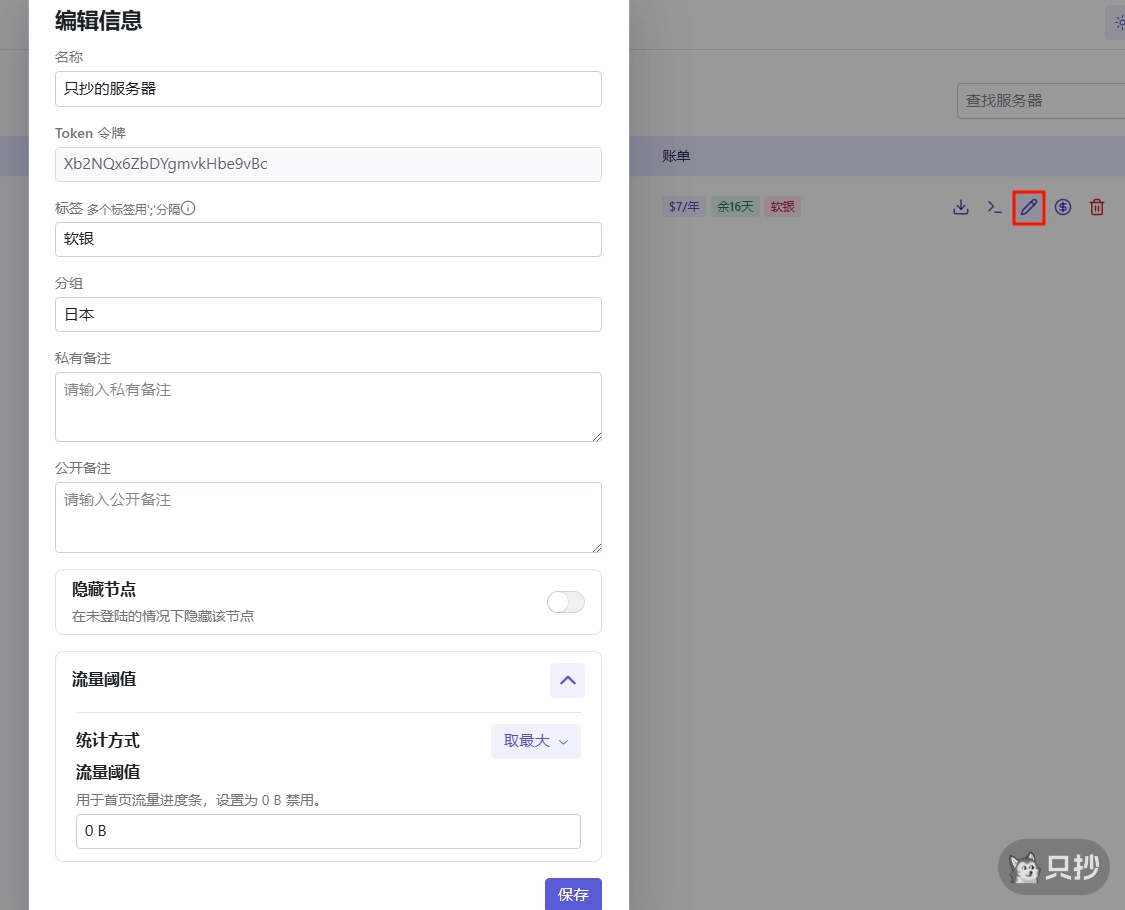Delete the server using the trash icon
Viewport: 1125px width, 910px height.
[1096, 207]
